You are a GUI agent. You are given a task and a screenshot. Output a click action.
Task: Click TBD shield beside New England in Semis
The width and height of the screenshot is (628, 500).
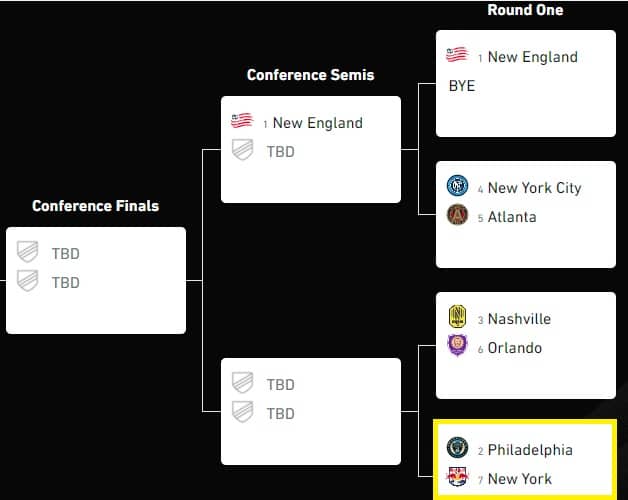(242, 151)
